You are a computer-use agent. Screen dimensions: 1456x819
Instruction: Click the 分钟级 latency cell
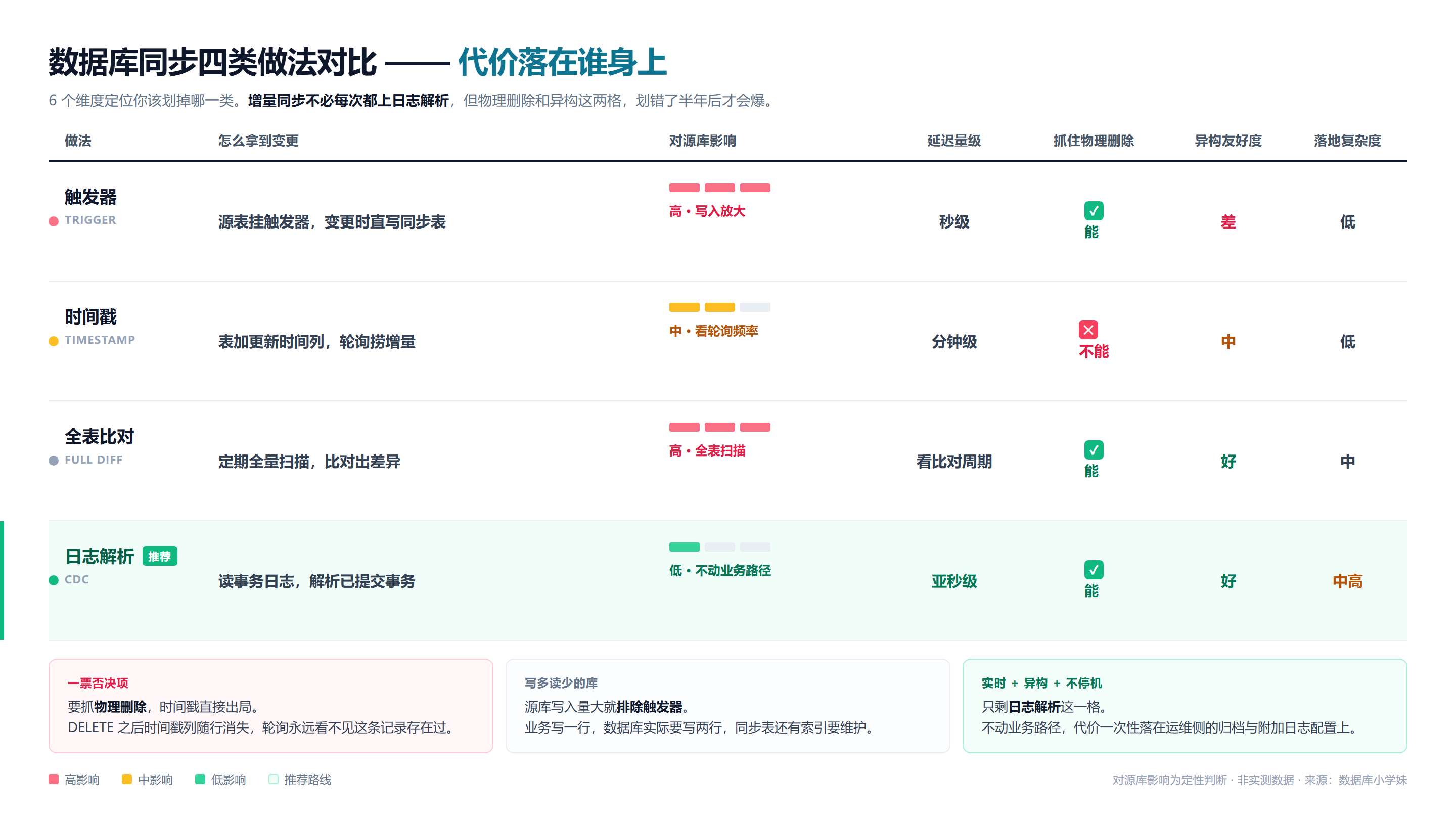(954, 341)
